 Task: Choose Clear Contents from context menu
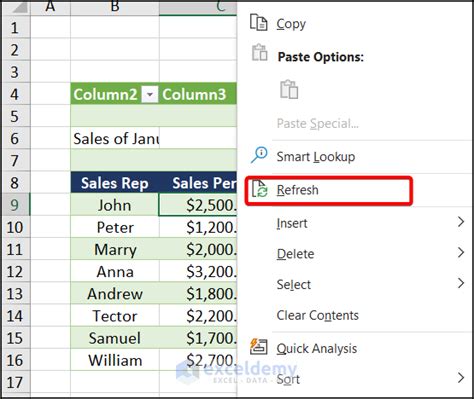click(317, 315)
